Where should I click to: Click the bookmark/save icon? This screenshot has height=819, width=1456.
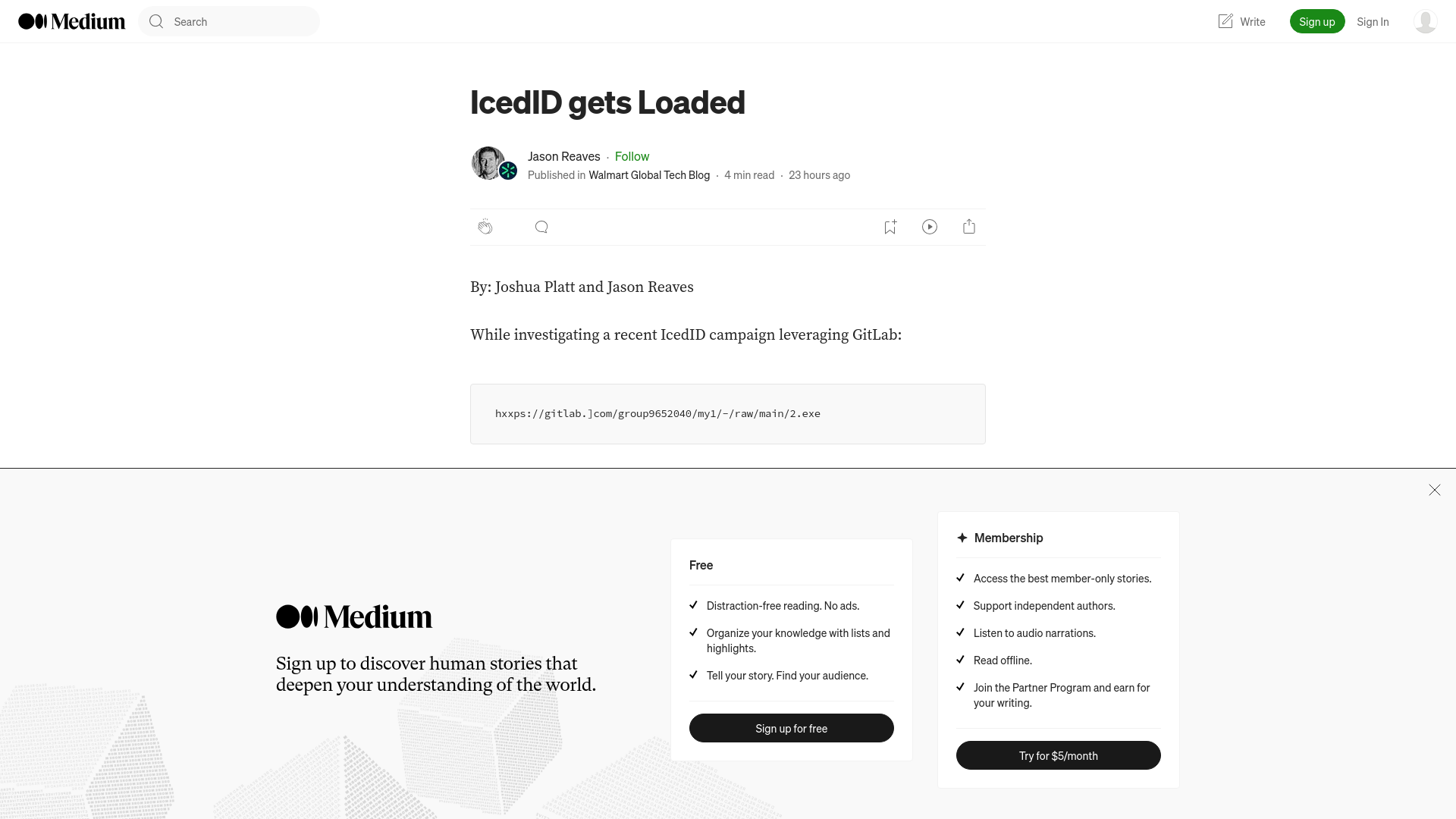(x=890, y=226)
